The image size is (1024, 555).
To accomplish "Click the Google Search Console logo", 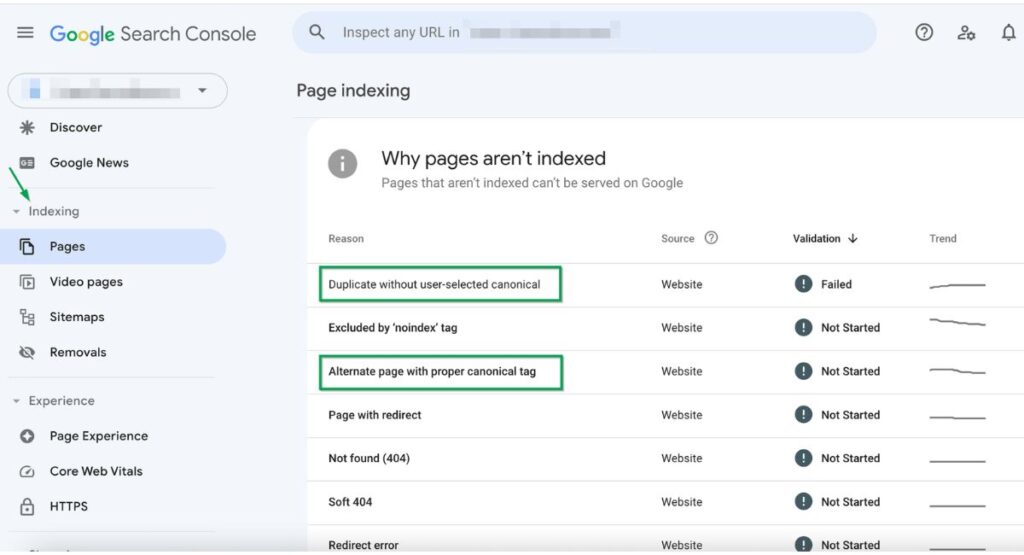I will click(x=153, y=34).
